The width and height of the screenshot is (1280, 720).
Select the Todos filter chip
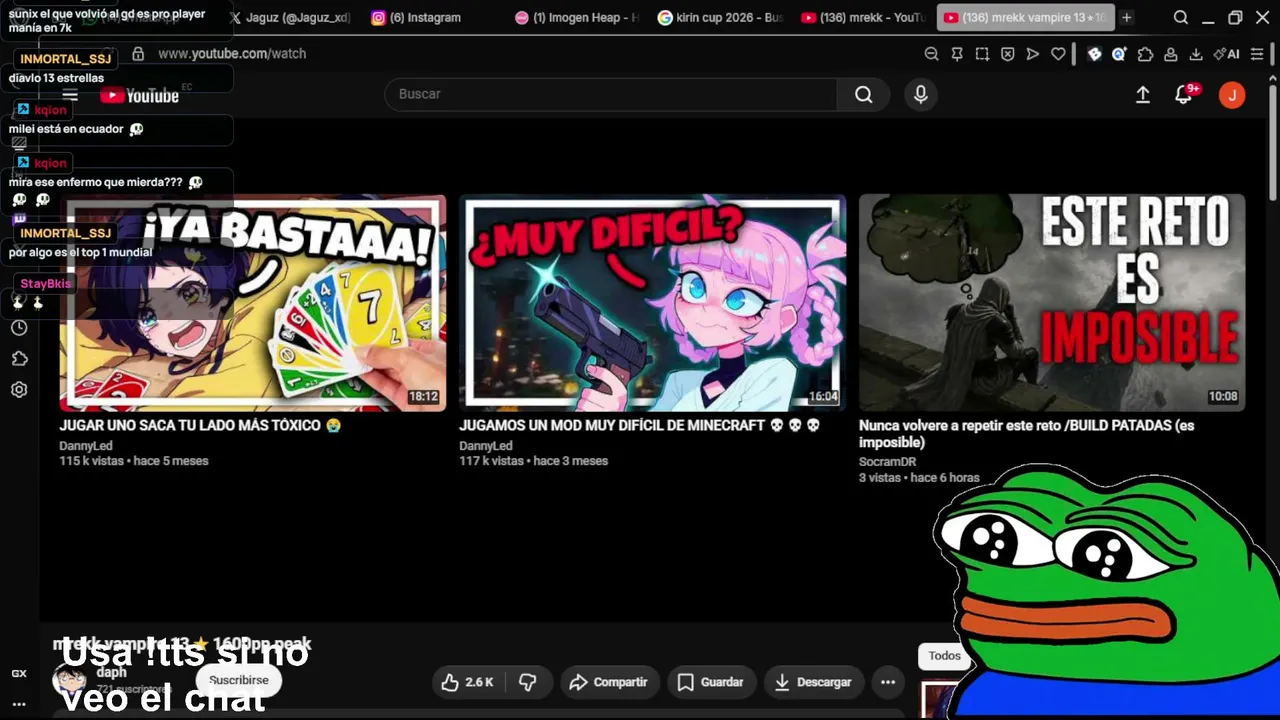click(x=944, y=656)
